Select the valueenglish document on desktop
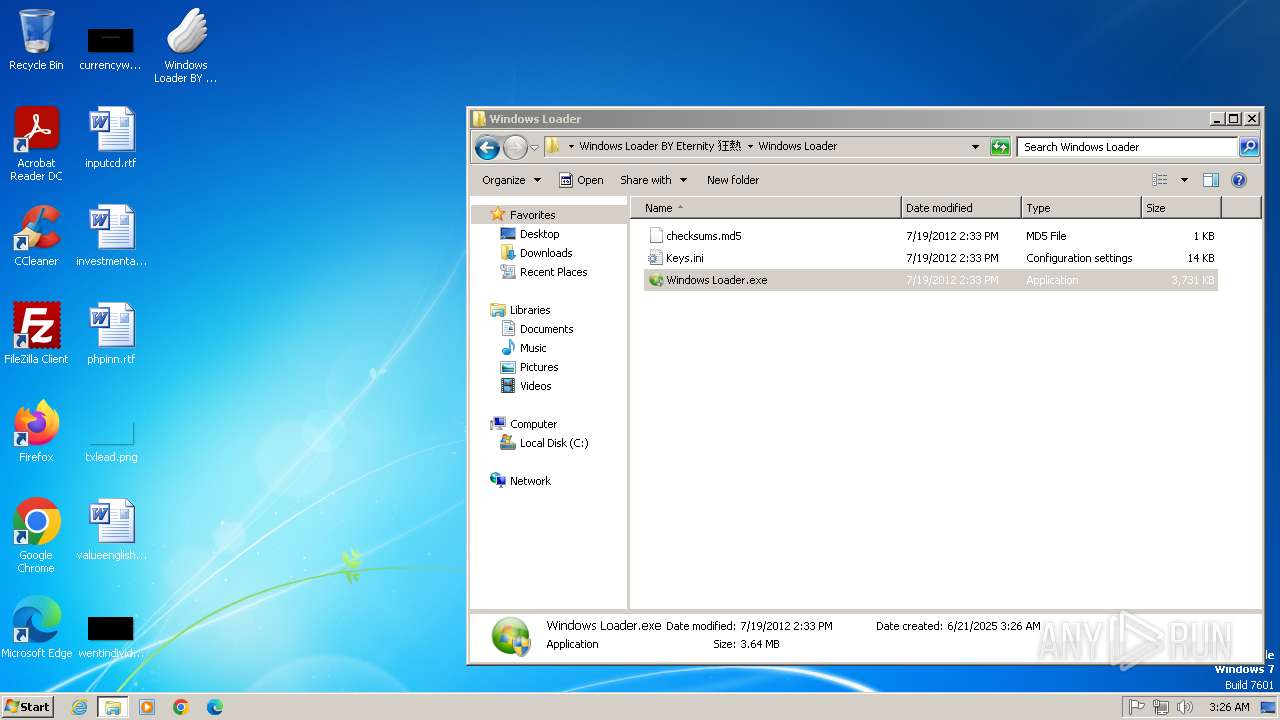Screen dimensions: 1280x720 point(111,530)
